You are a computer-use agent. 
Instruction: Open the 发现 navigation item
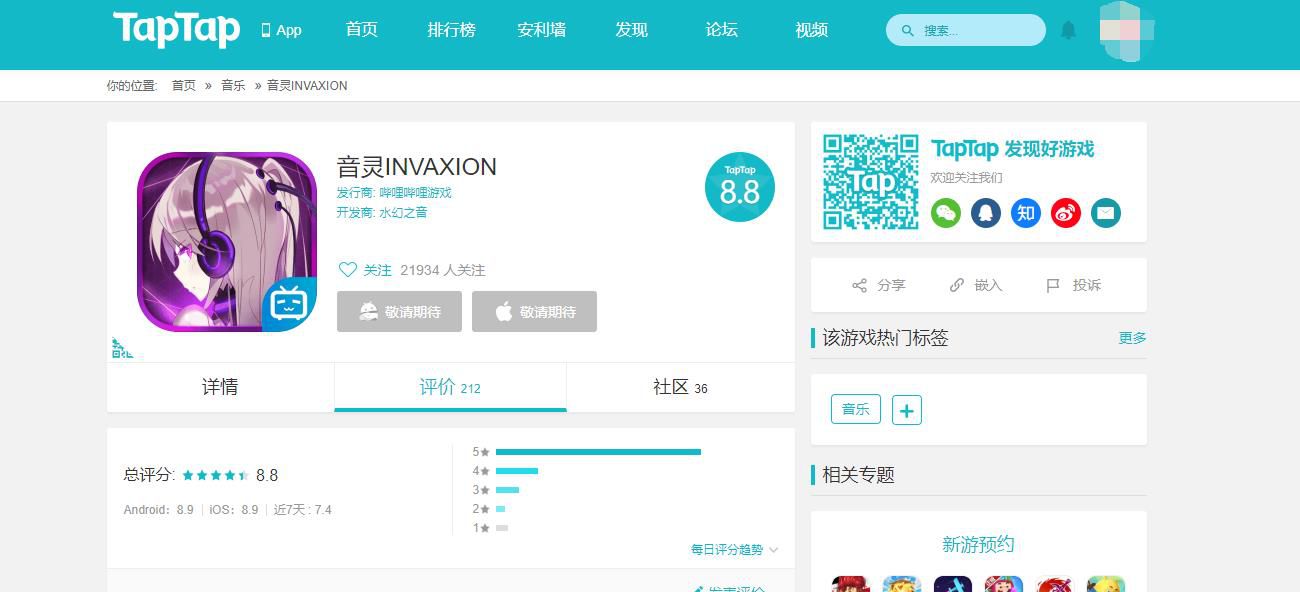(632, 30)
